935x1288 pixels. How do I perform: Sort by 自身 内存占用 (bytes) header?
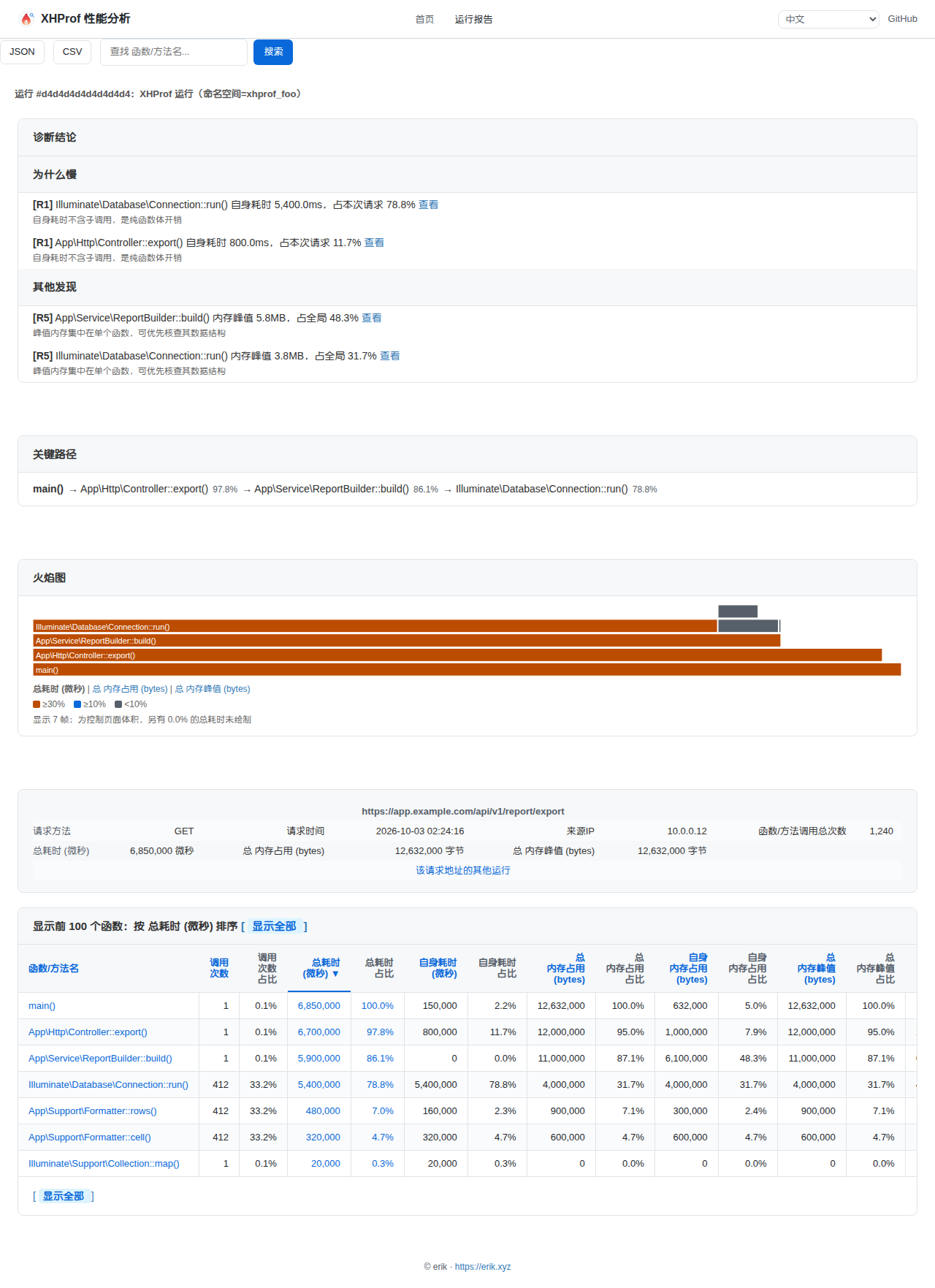(689, 969)
